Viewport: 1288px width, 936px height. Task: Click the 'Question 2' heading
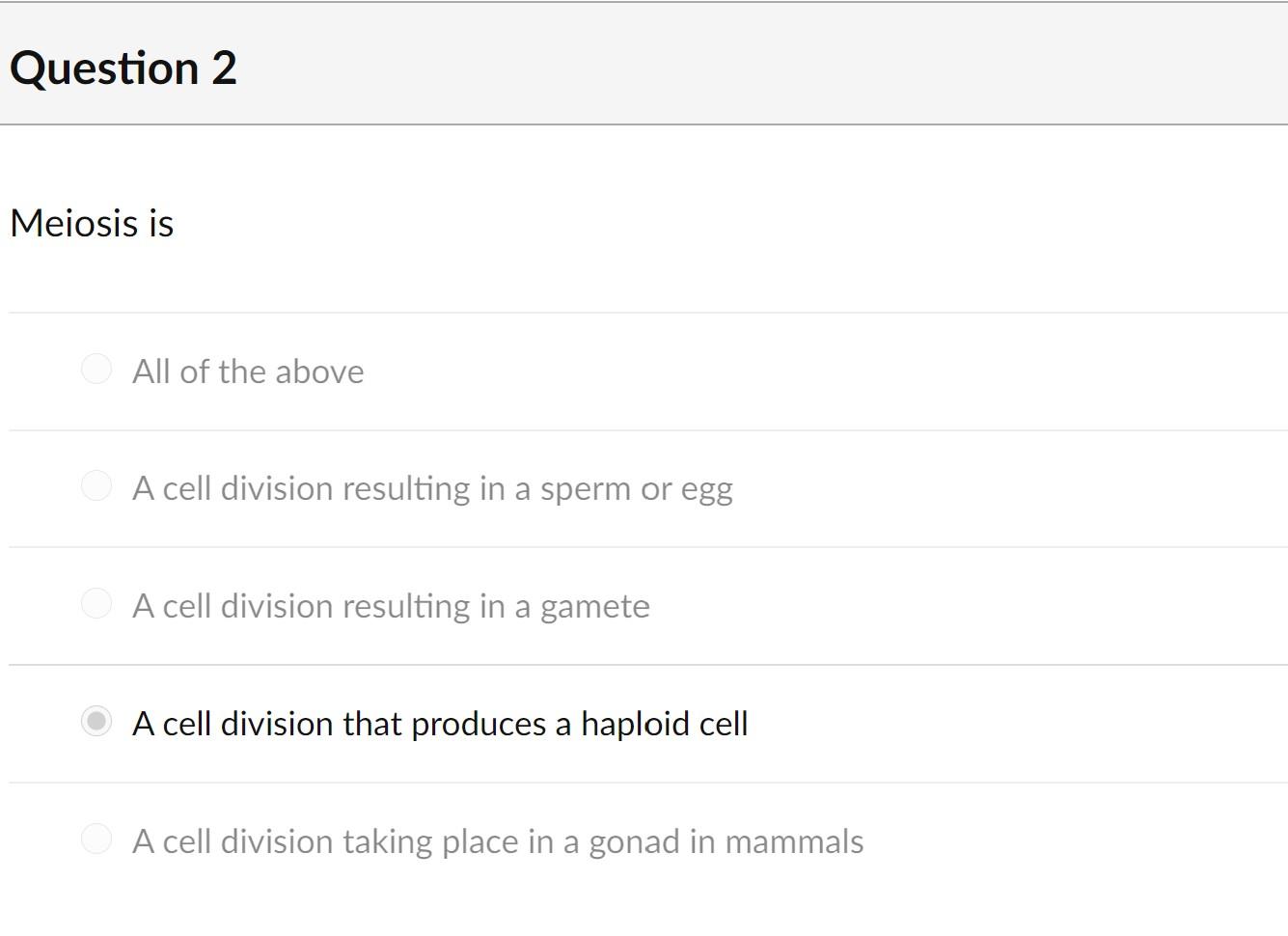tap(123, 68)
